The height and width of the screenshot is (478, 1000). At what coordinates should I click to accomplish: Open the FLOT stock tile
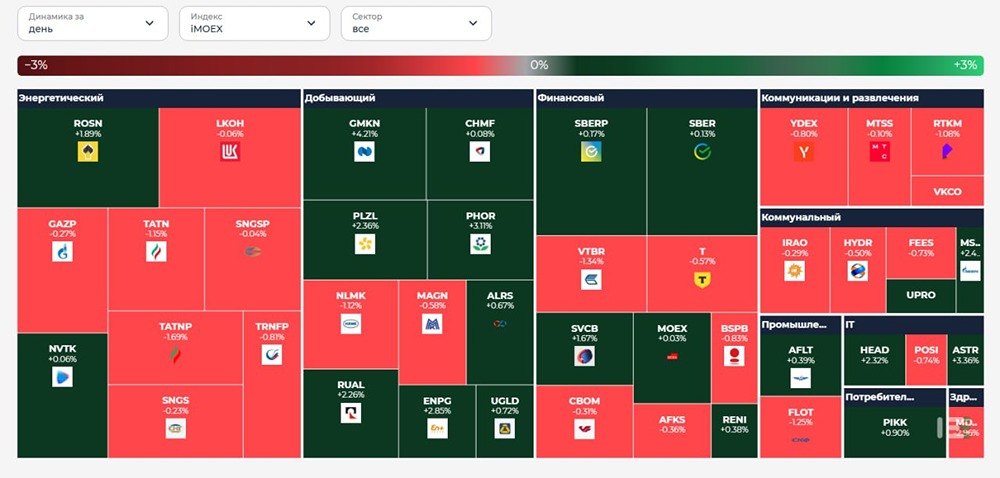tap(800, 427)
